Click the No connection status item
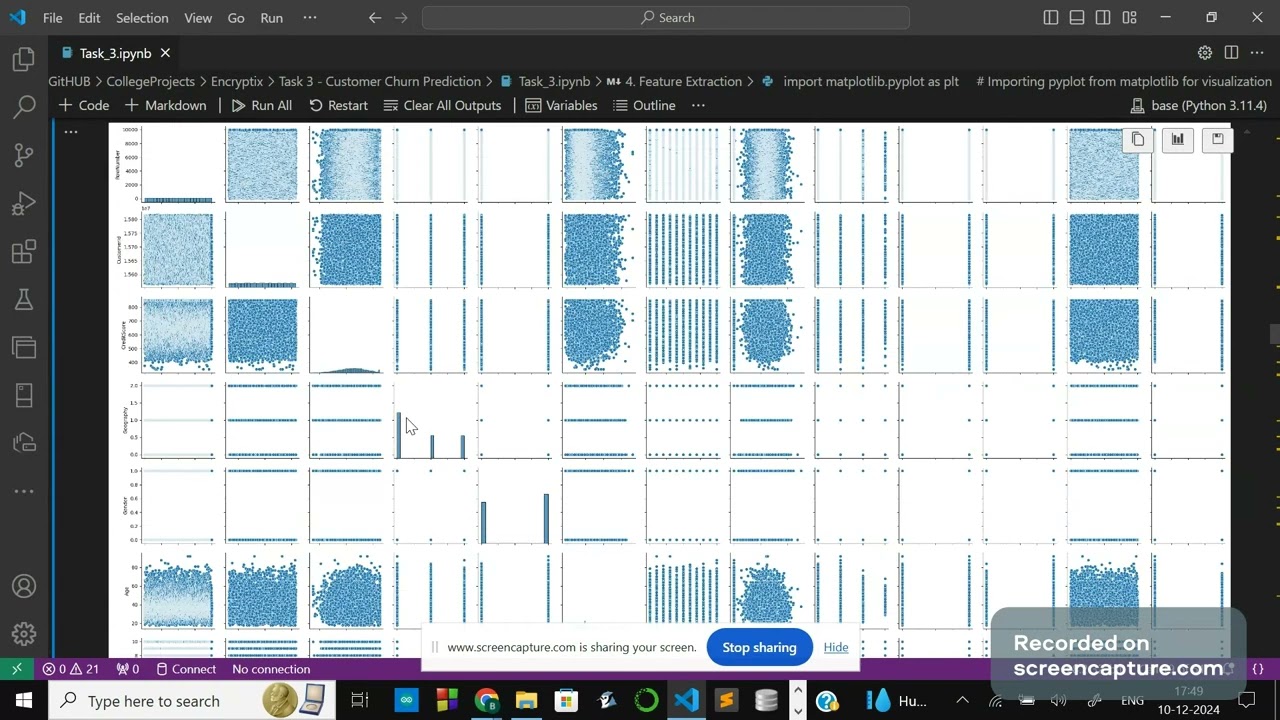 tap(271, 669)
